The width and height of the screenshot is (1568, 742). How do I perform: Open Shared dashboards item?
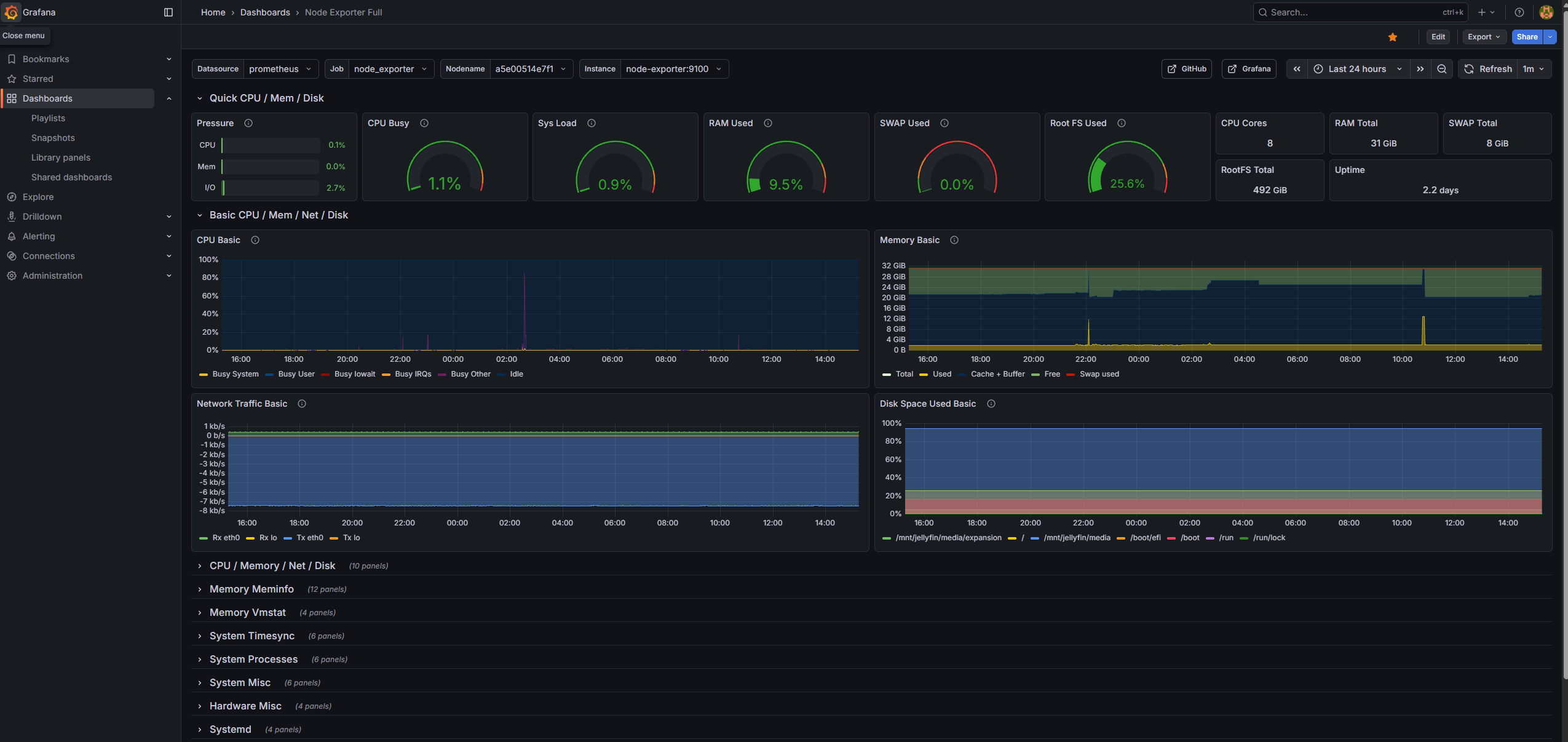tap(71, 177)
